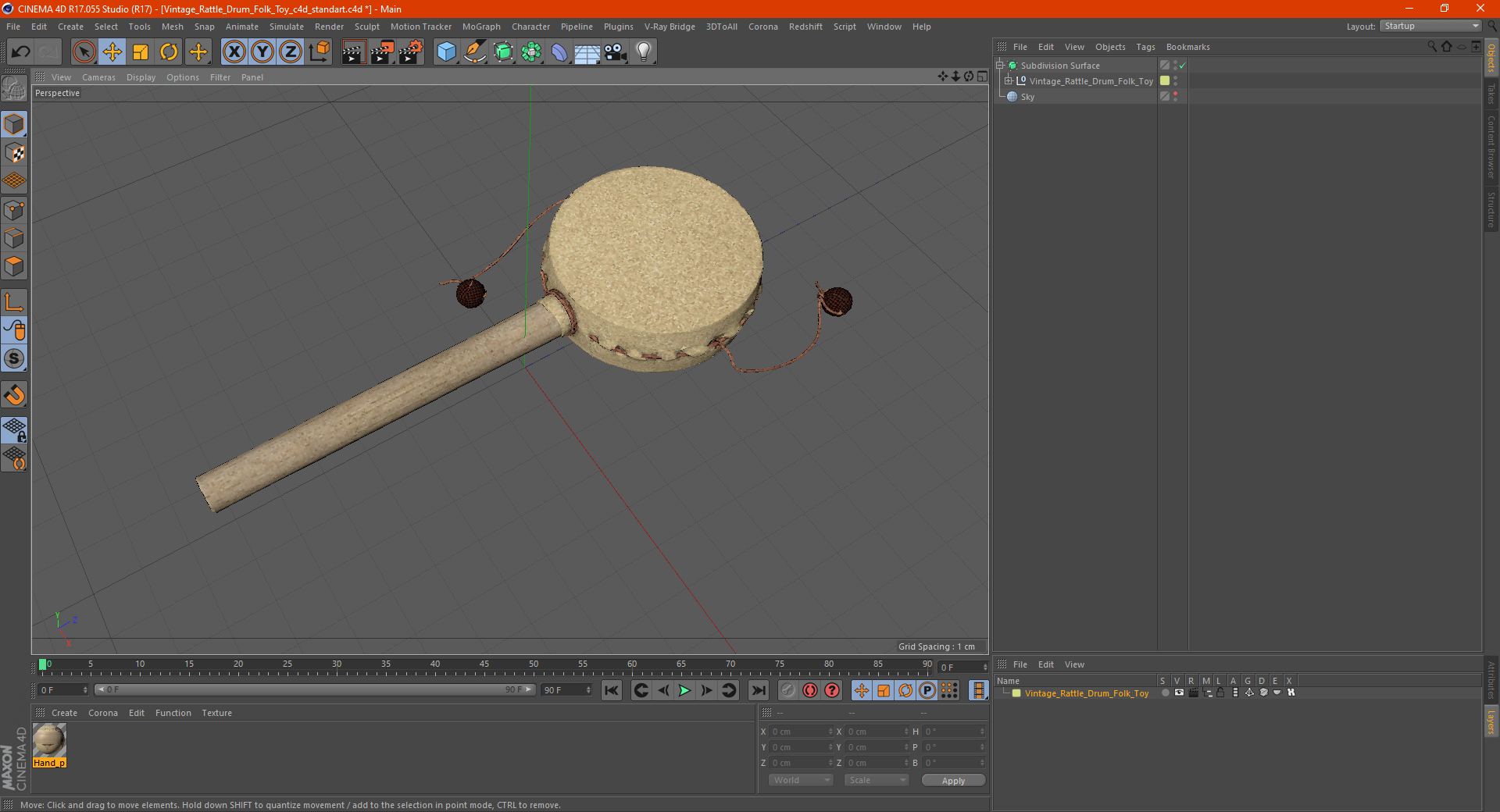Viewport: 1500px width, 812px height.
Task: Enable Polygons mode
Action: coord(15,266)
